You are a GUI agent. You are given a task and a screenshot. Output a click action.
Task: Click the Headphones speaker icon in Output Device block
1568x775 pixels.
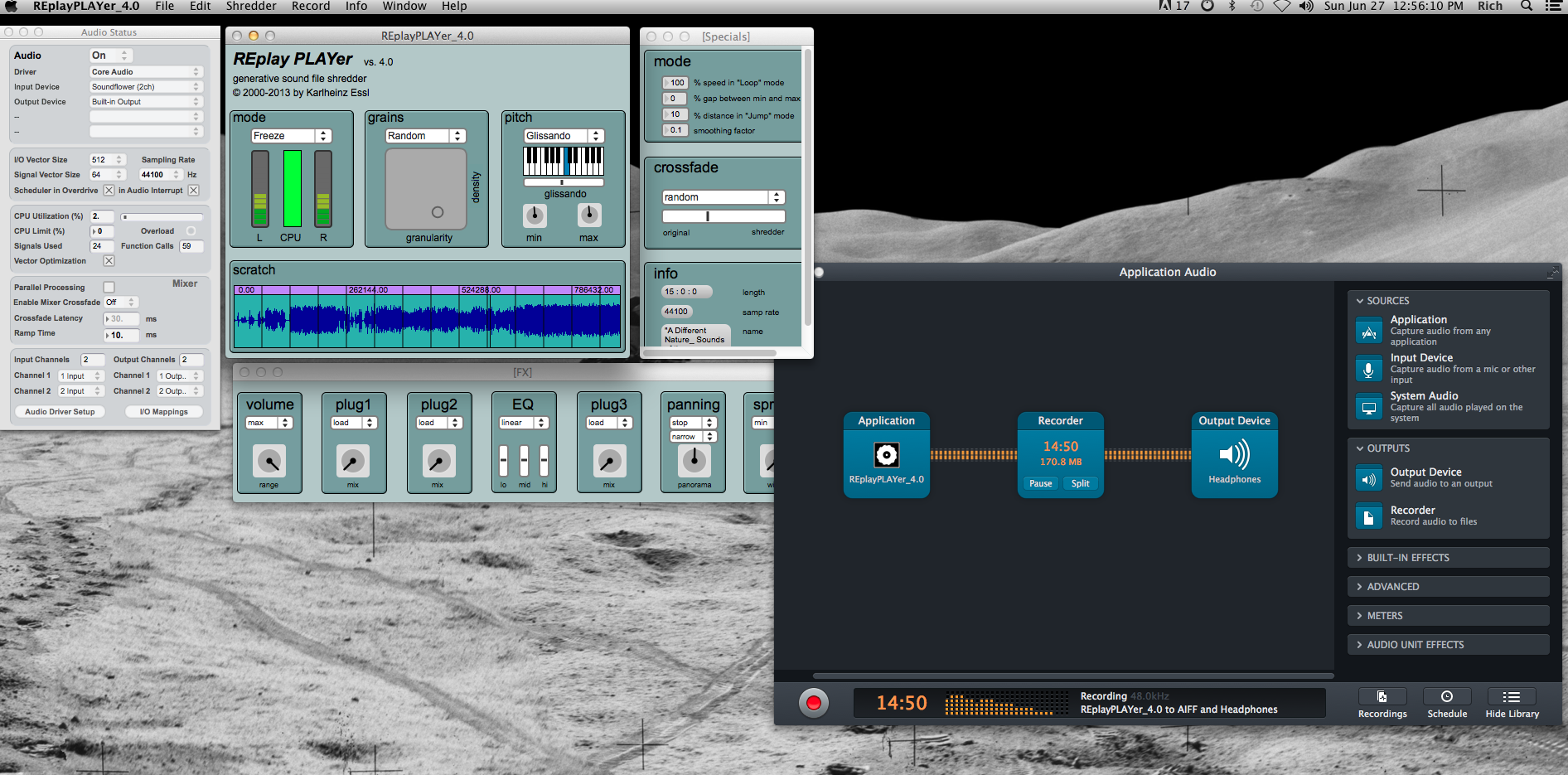pyautogui.click(x=1234, y=454)
